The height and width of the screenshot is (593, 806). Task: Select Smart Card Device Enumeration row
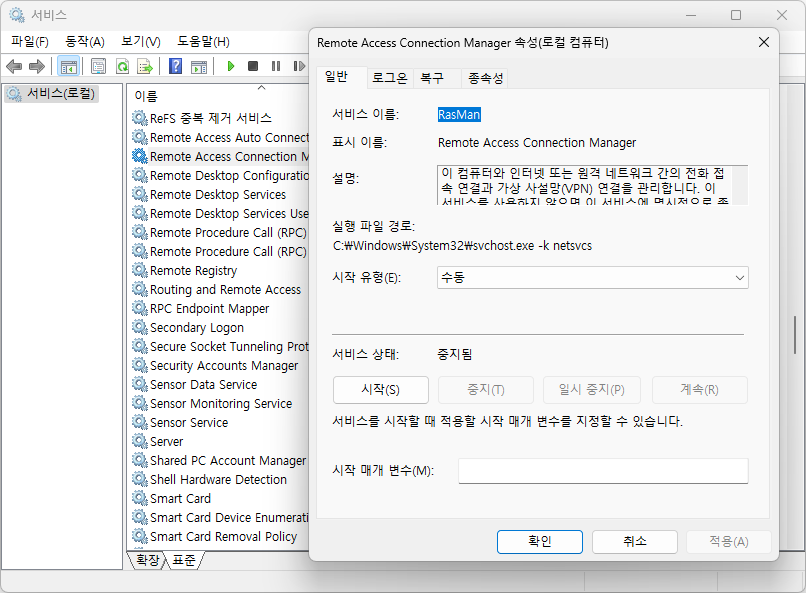pos(220,517)
